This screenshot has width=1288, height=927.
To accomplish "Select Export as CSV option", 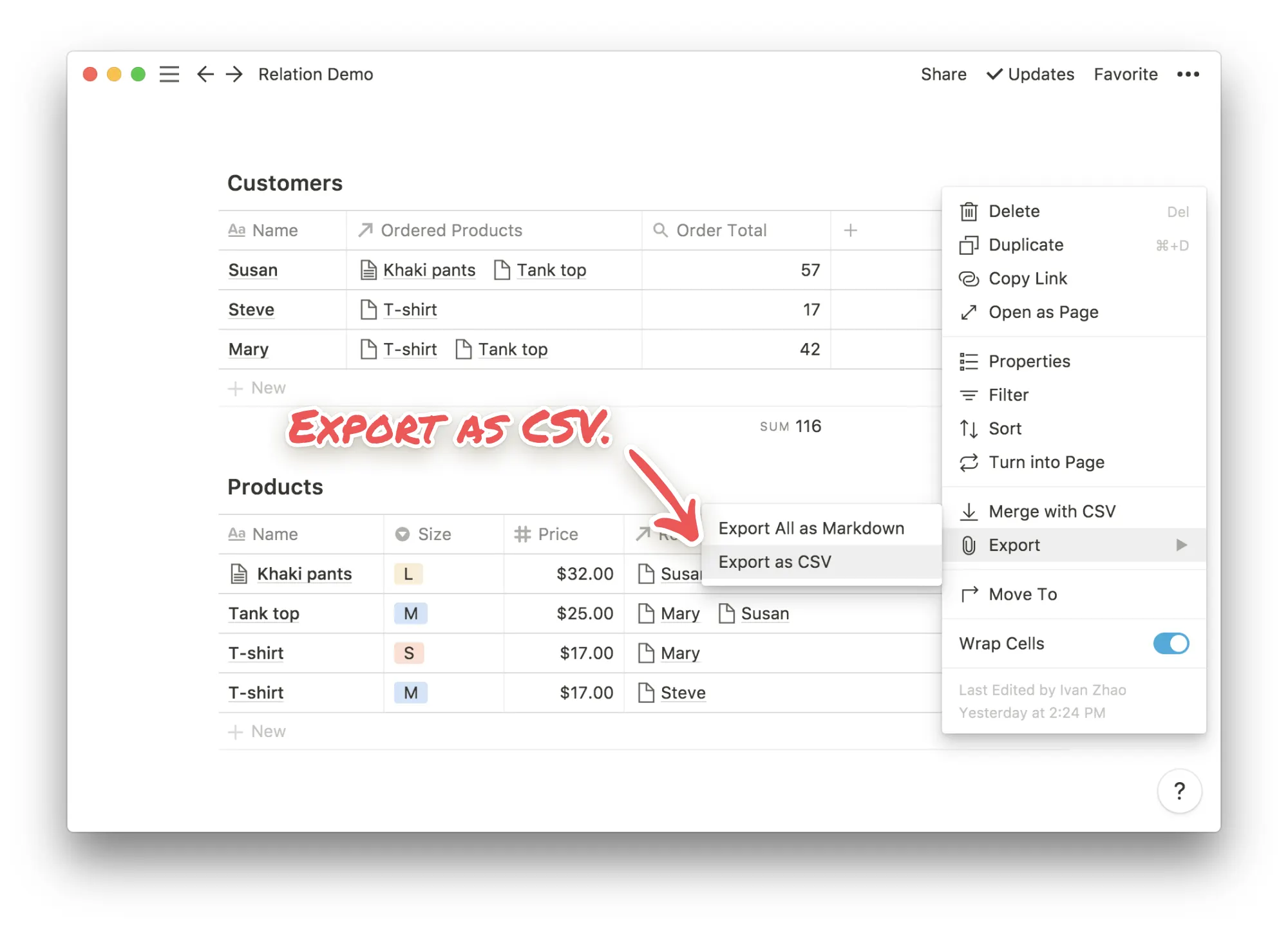I will [775, 562].
